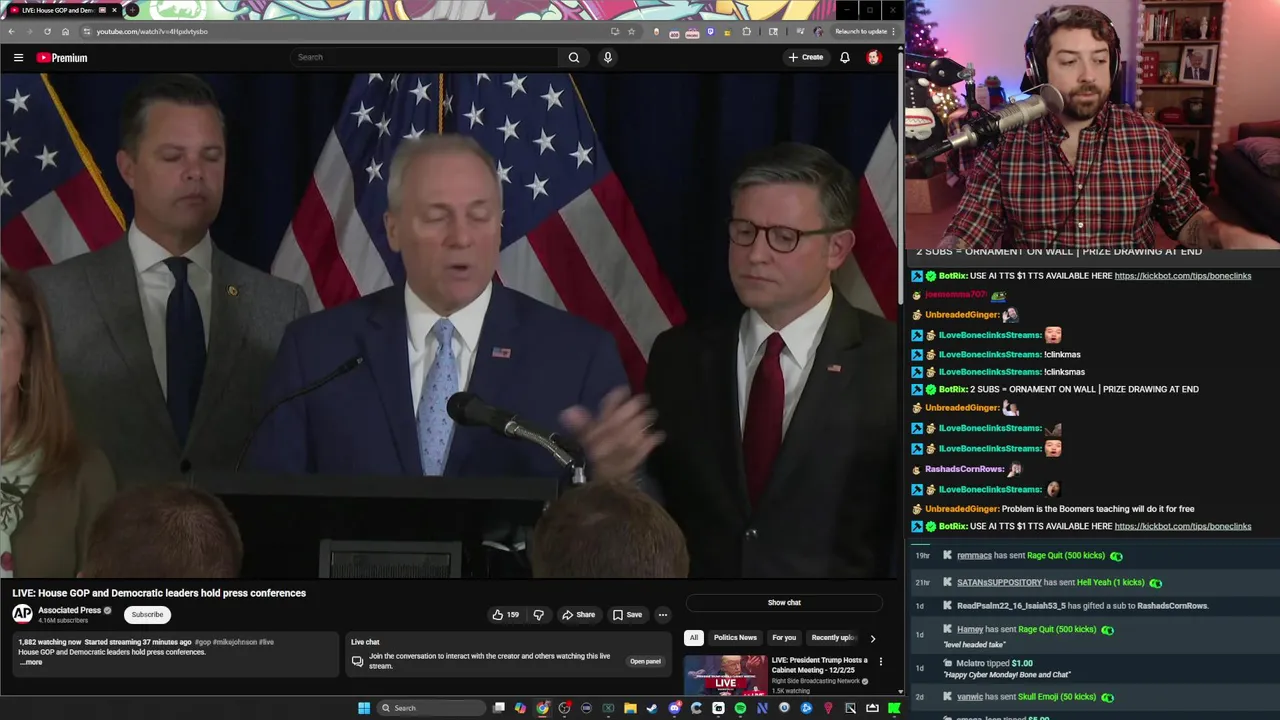Image resolution: width=1280 pixels, height=720 pixels.
Task: Bookmark this page with the star
Action: 631,31
